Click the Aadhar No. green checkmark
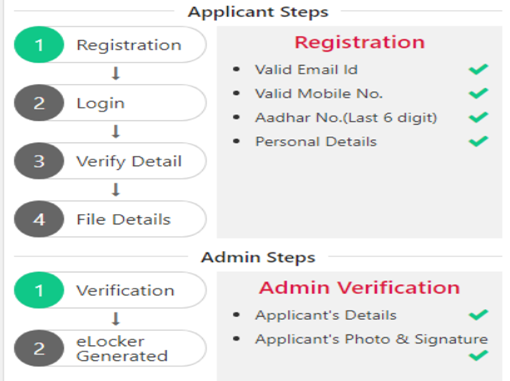510x381 pixels. click(478, 117)
